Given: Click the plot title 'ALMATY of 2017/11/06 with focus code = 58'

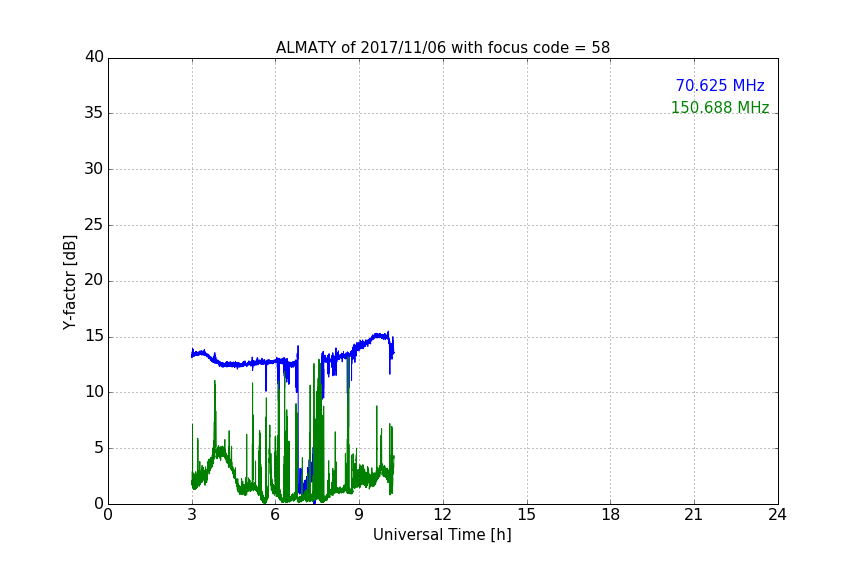Looking at the screenshot, I should (442, 48).
